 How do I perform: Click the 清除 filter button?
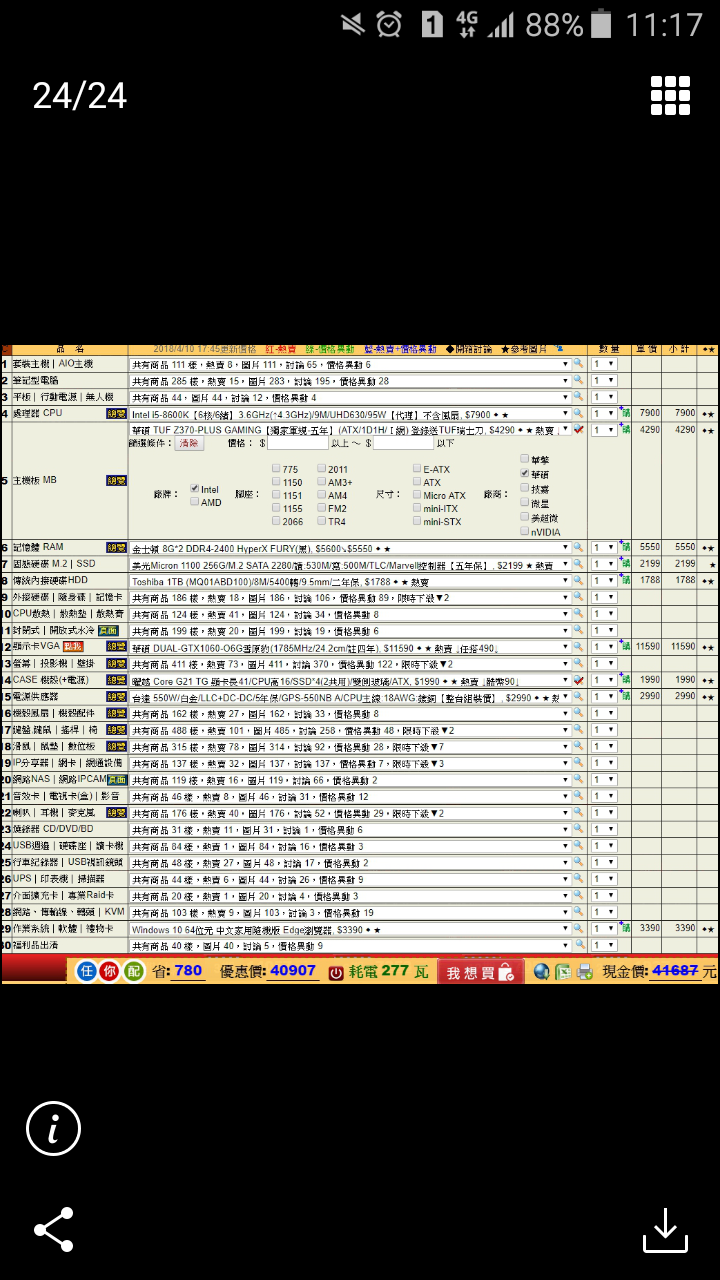pyautogui.click(x=190, y=442)
